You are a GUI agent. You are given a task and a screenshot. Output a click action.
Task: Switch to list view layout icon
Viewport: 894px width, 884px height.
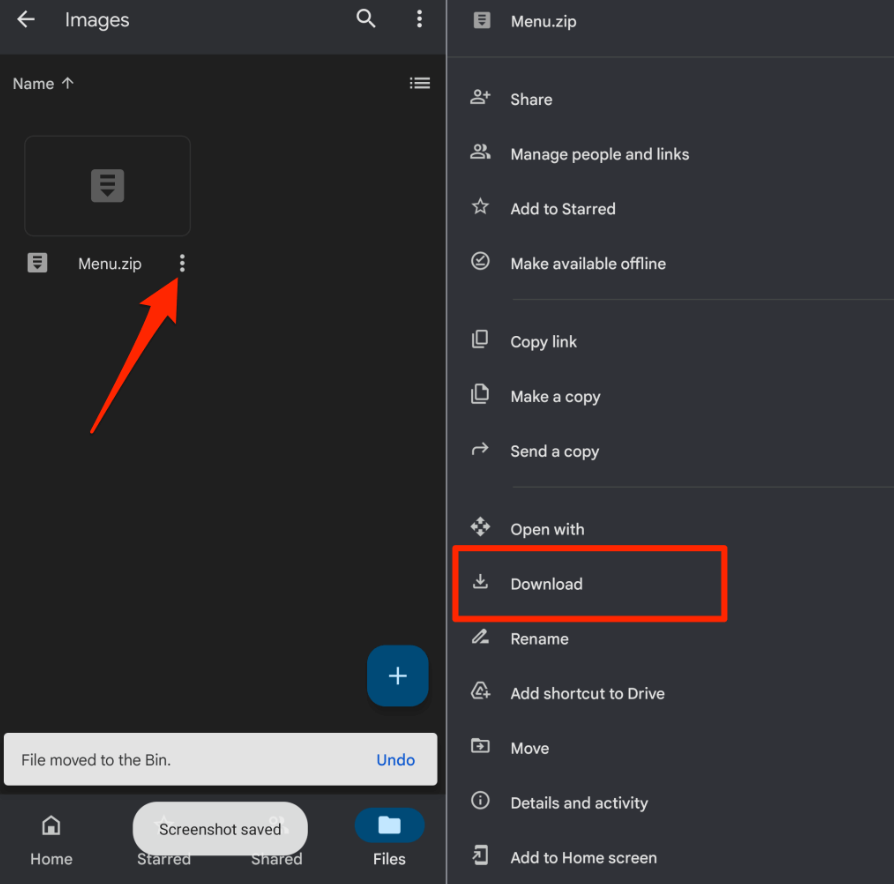(420, 83)
